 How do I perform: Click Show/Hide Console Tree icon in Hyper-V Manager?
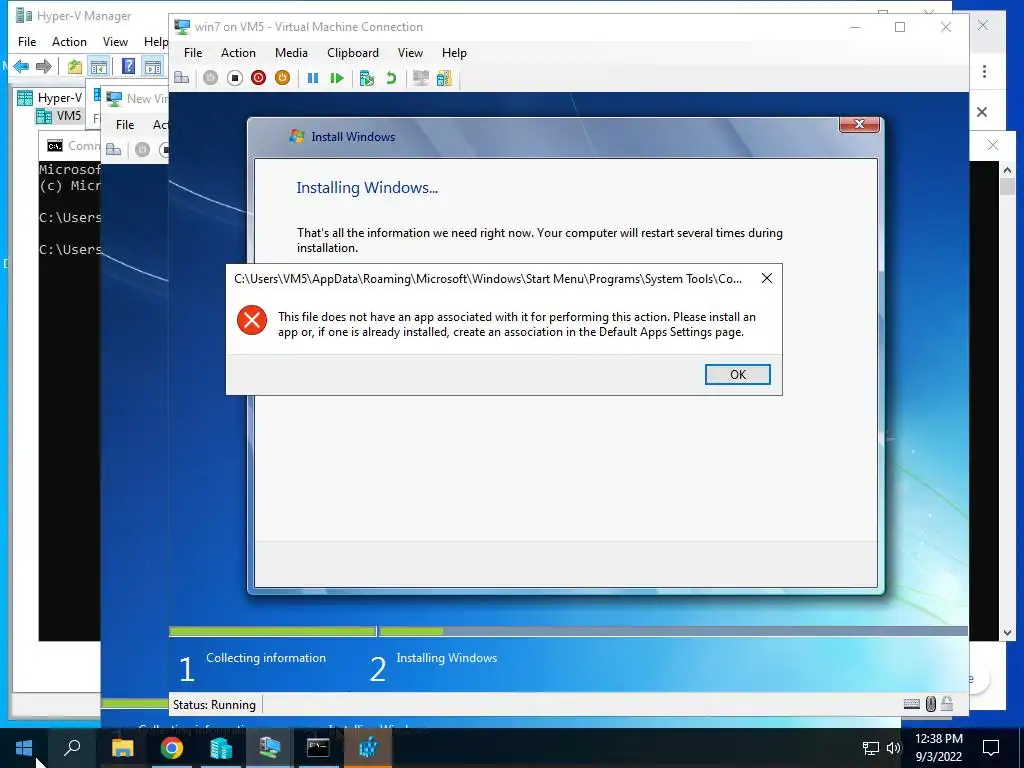[99, 66]
